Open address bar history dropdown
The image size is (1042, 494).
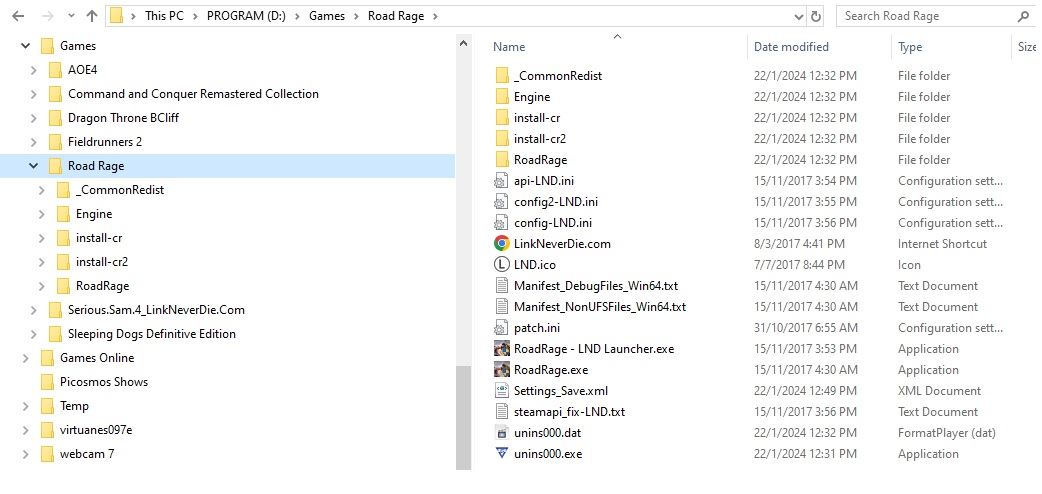point(798,17)
